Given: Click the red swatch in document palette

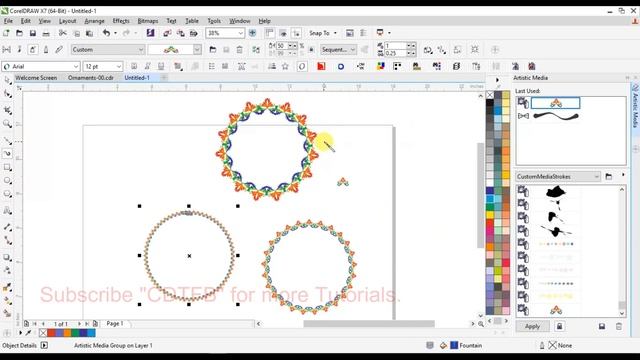Looking at the screenshot, I should point(51,333).
